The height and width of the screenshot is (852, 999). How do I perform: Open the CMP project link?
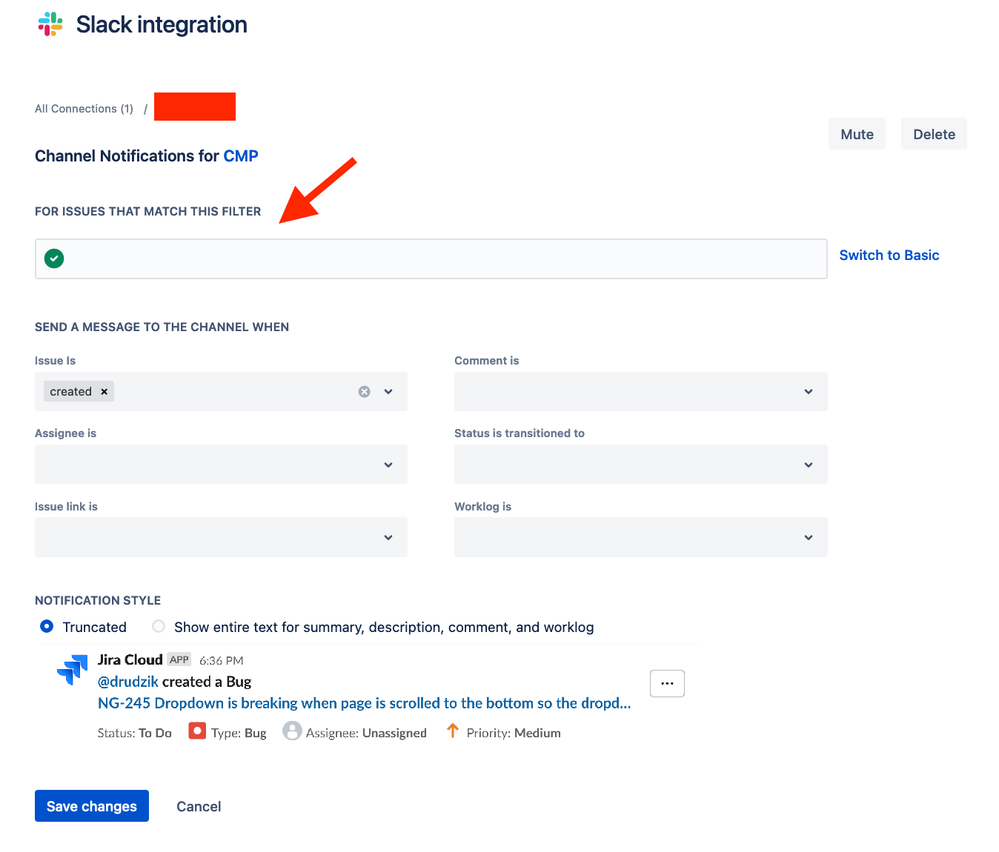(241, 156)
